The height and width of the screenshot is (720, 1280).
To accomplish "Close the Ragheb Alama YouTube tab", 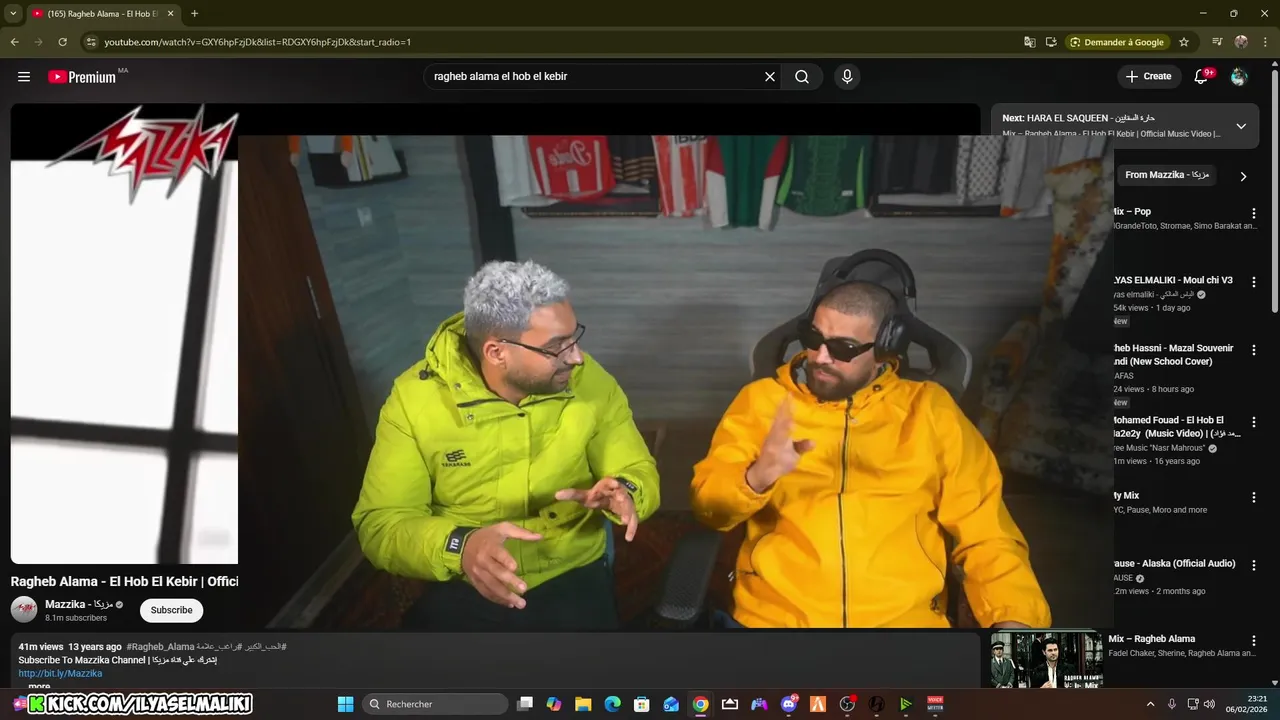I will tap(170, 14).
